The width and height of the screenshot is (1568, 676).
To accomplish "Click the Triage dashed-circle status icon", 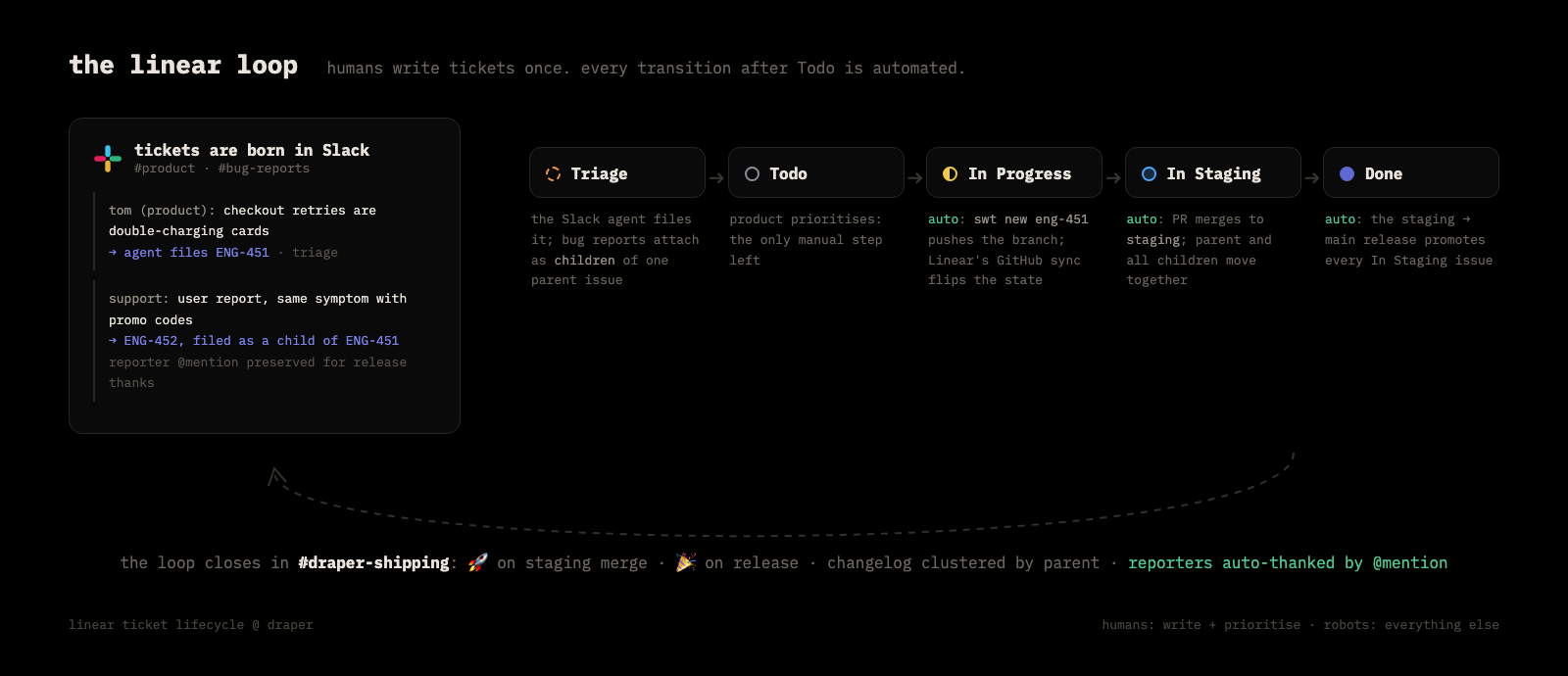I will [554, 173].
